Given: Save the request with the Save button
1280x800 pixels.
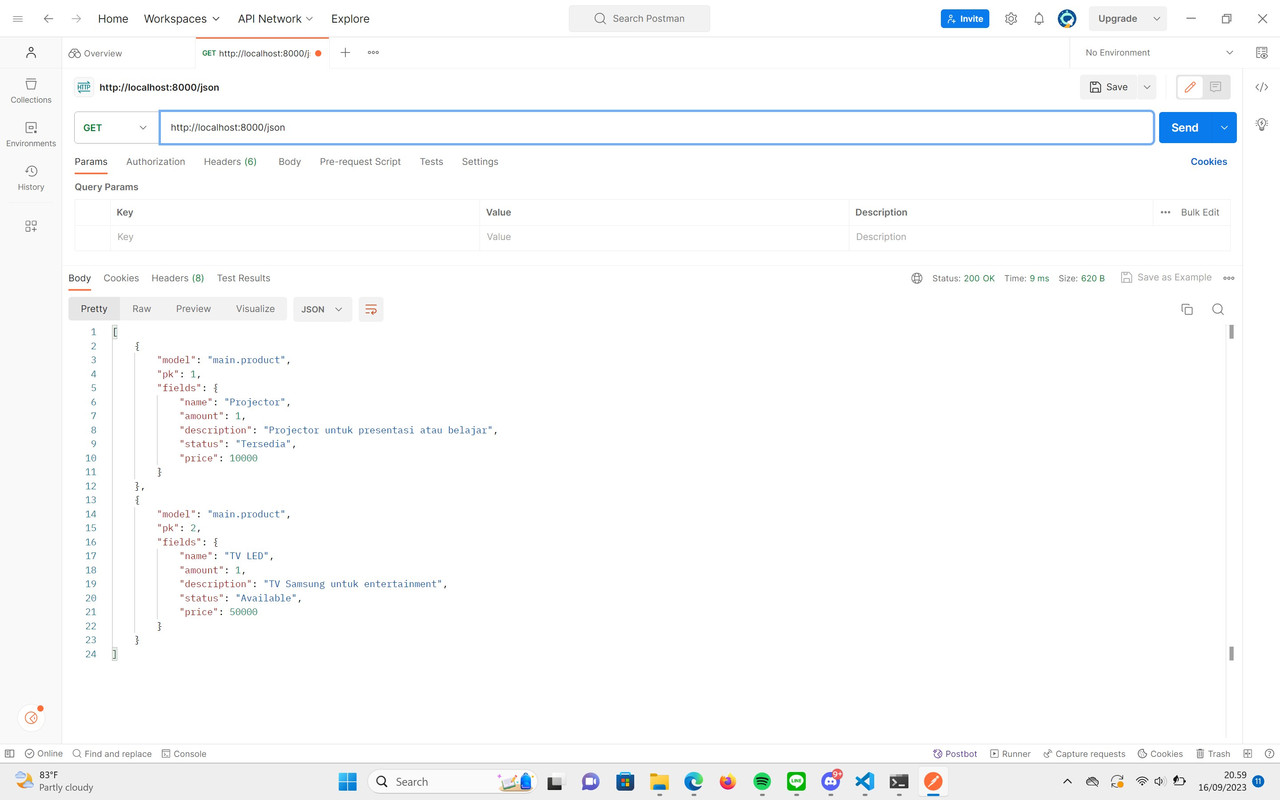Looking at the screenshot, I should pos(1109,87).
